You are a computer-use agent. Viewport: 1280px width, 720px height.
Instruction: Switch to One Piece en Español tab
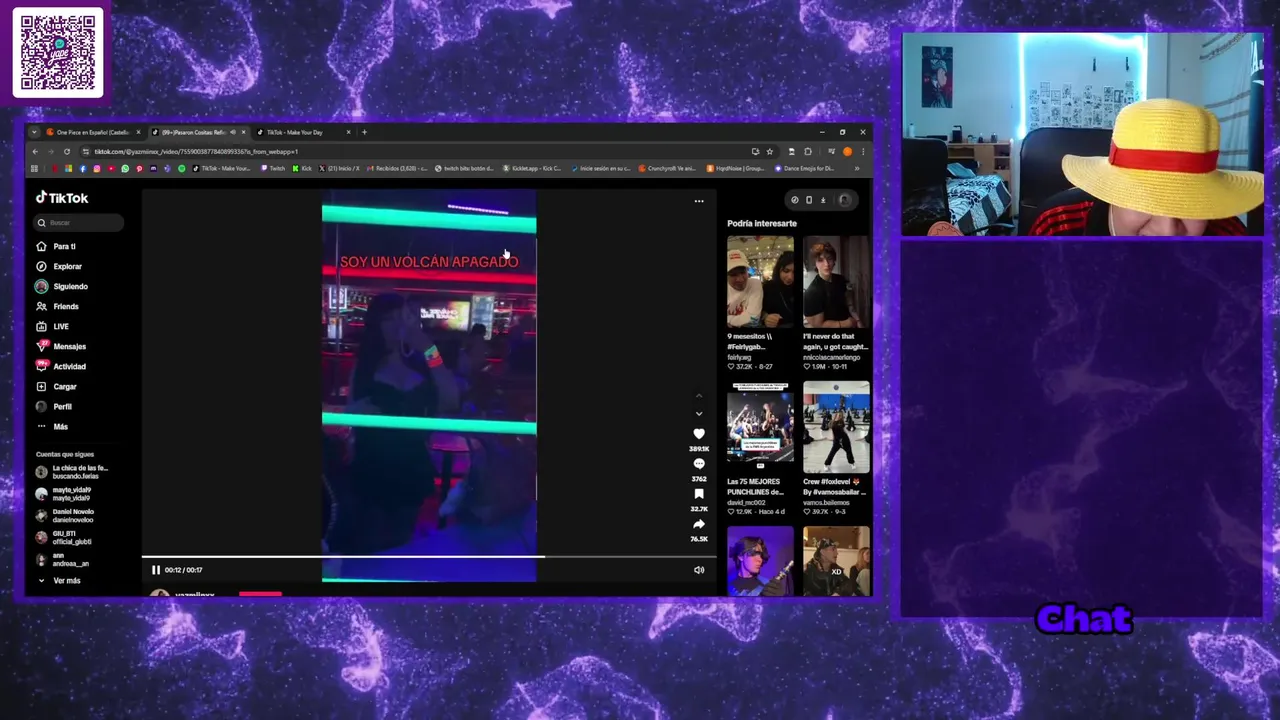coord(93,132)
